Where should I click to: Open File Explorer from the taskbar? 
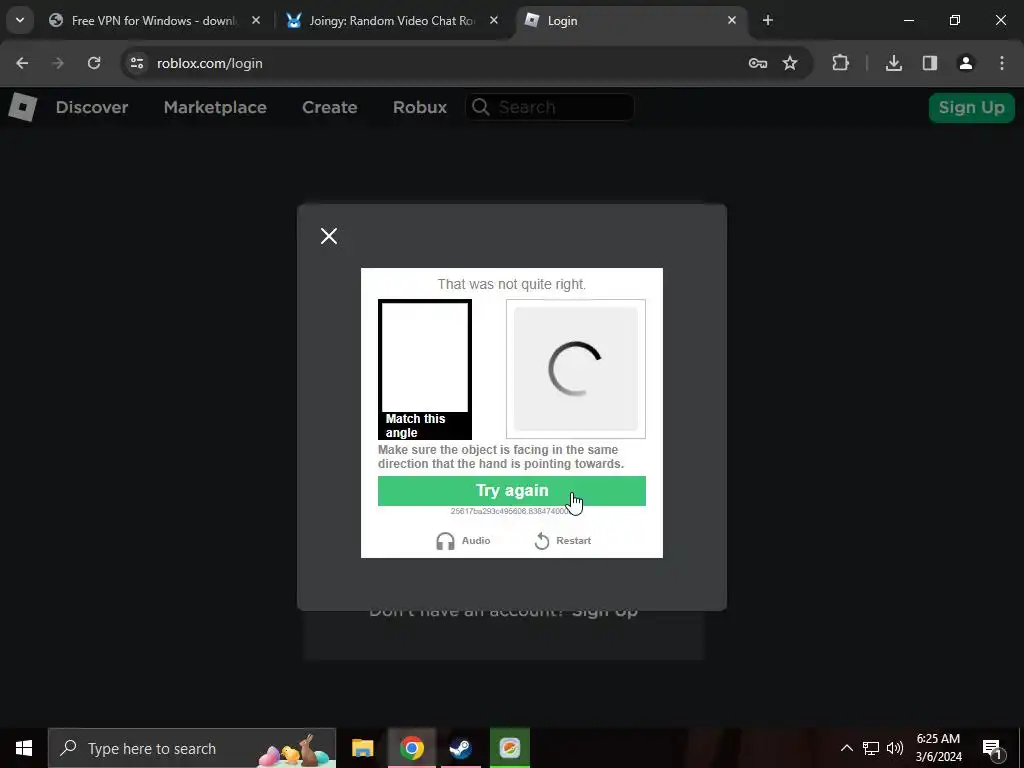coord(362,748)
